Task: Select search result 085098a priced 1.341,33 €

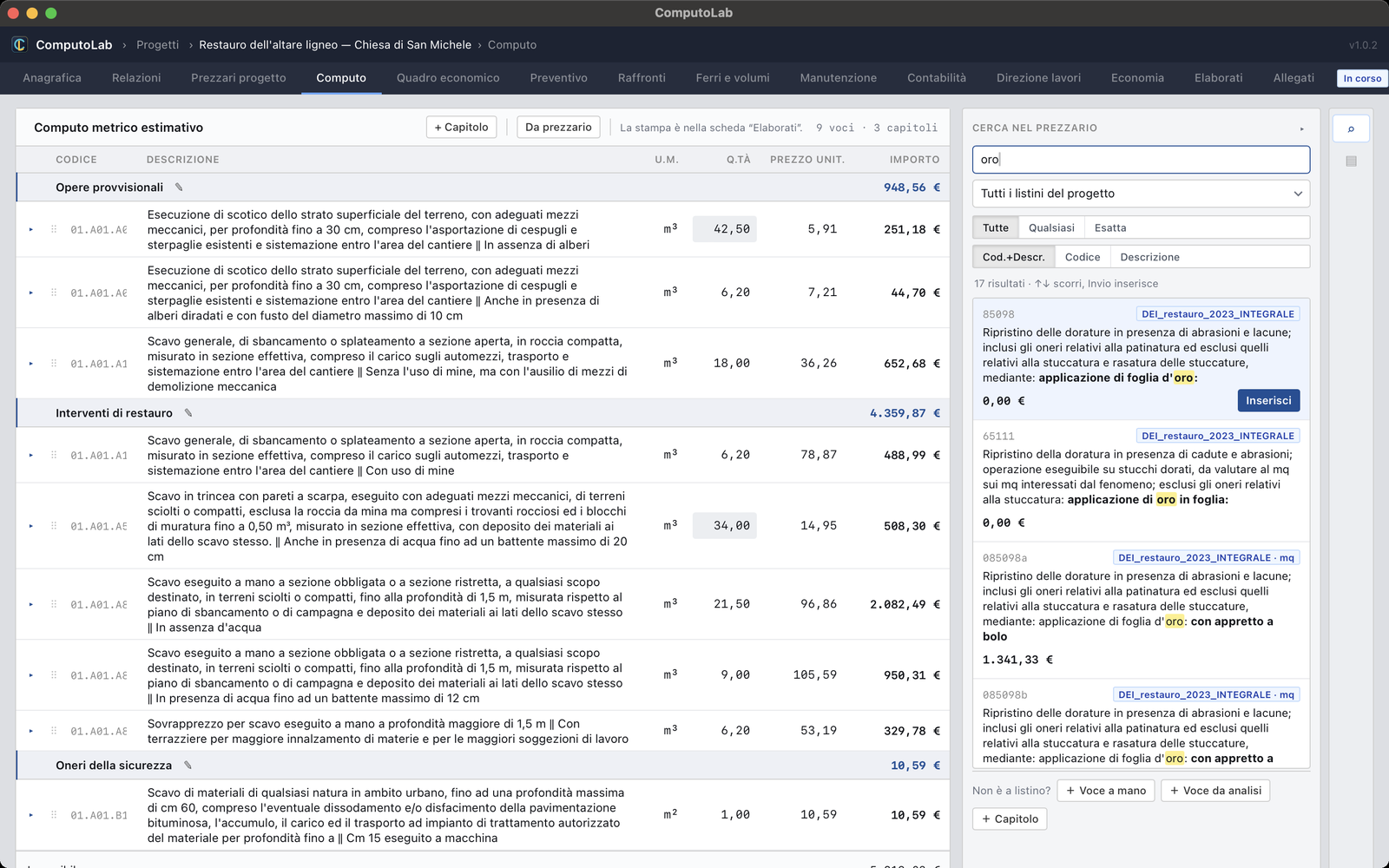Action: (x=1141, y=610)
